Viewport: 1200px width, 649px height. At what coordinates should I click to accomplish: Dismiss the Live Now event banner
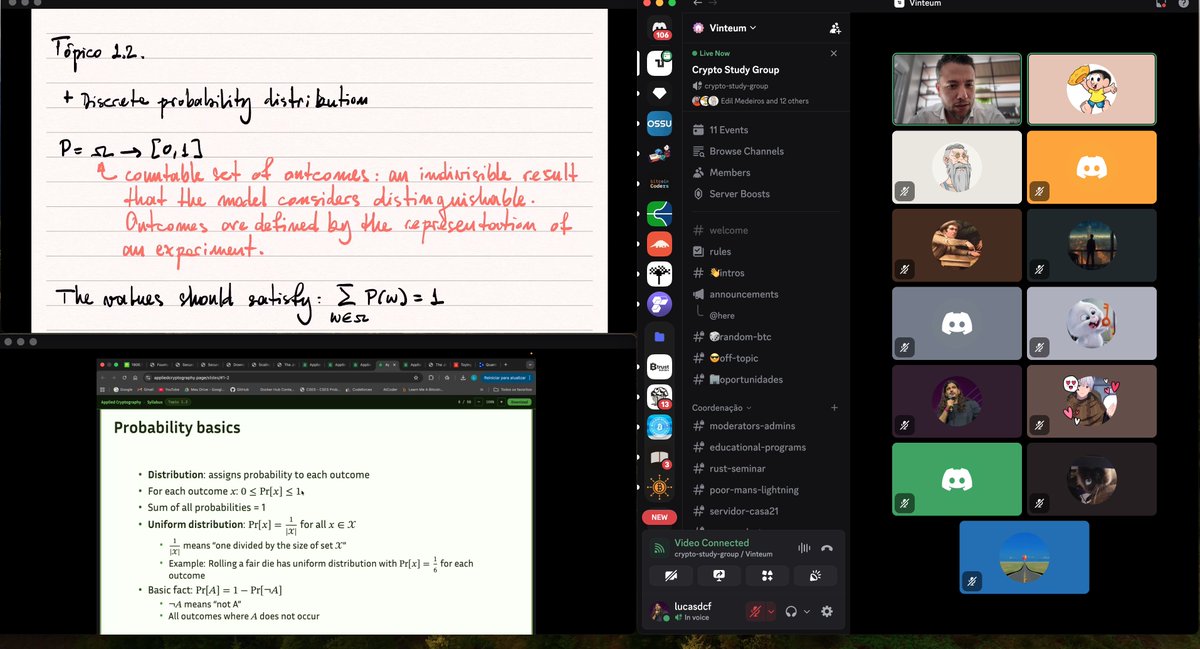click(834, 53)
